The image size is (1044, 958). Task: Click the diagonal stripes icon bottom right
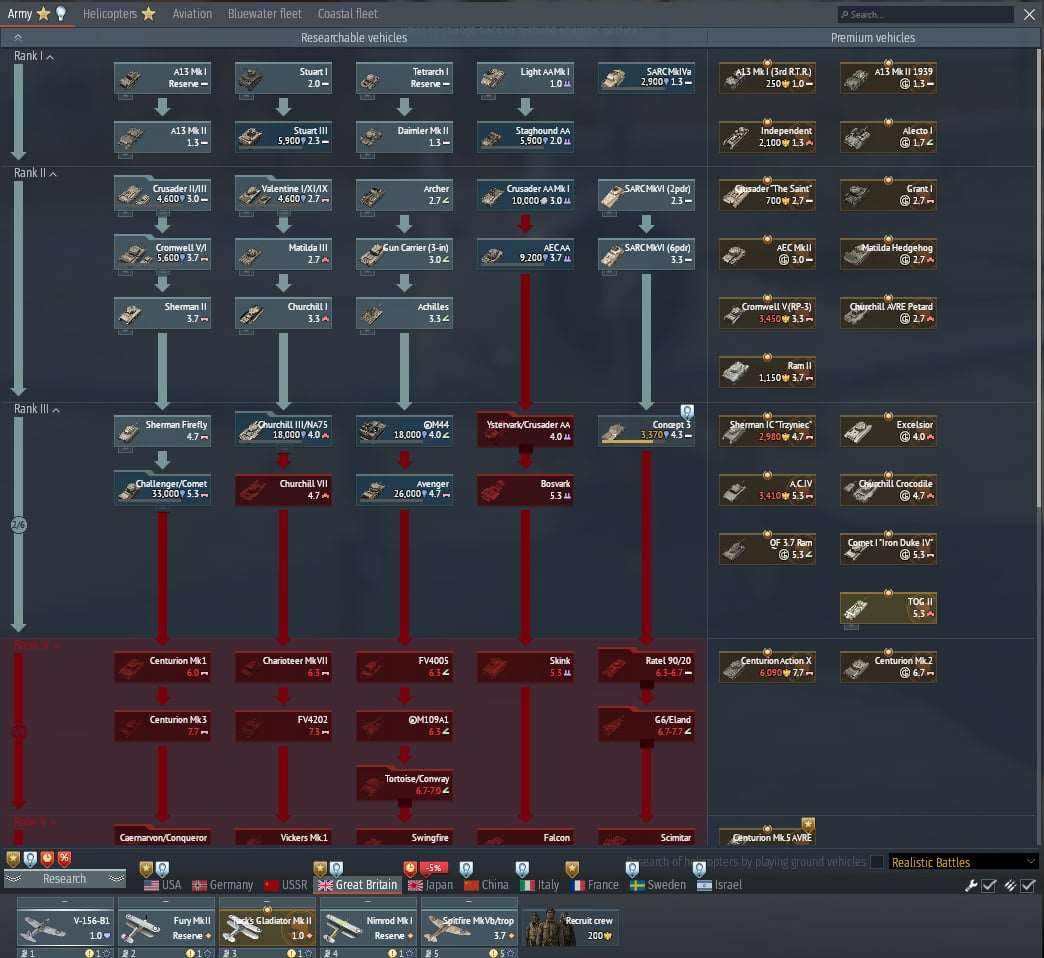[1010, 885]
